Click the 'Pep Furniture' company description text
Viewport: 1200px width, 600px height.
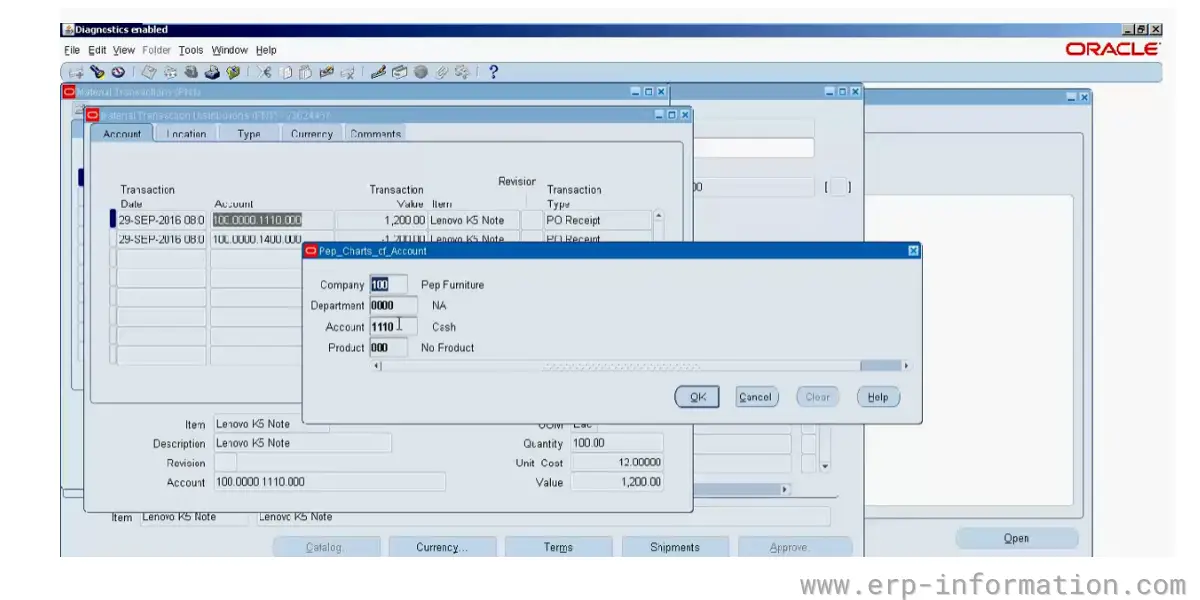(x=453, y=285)
